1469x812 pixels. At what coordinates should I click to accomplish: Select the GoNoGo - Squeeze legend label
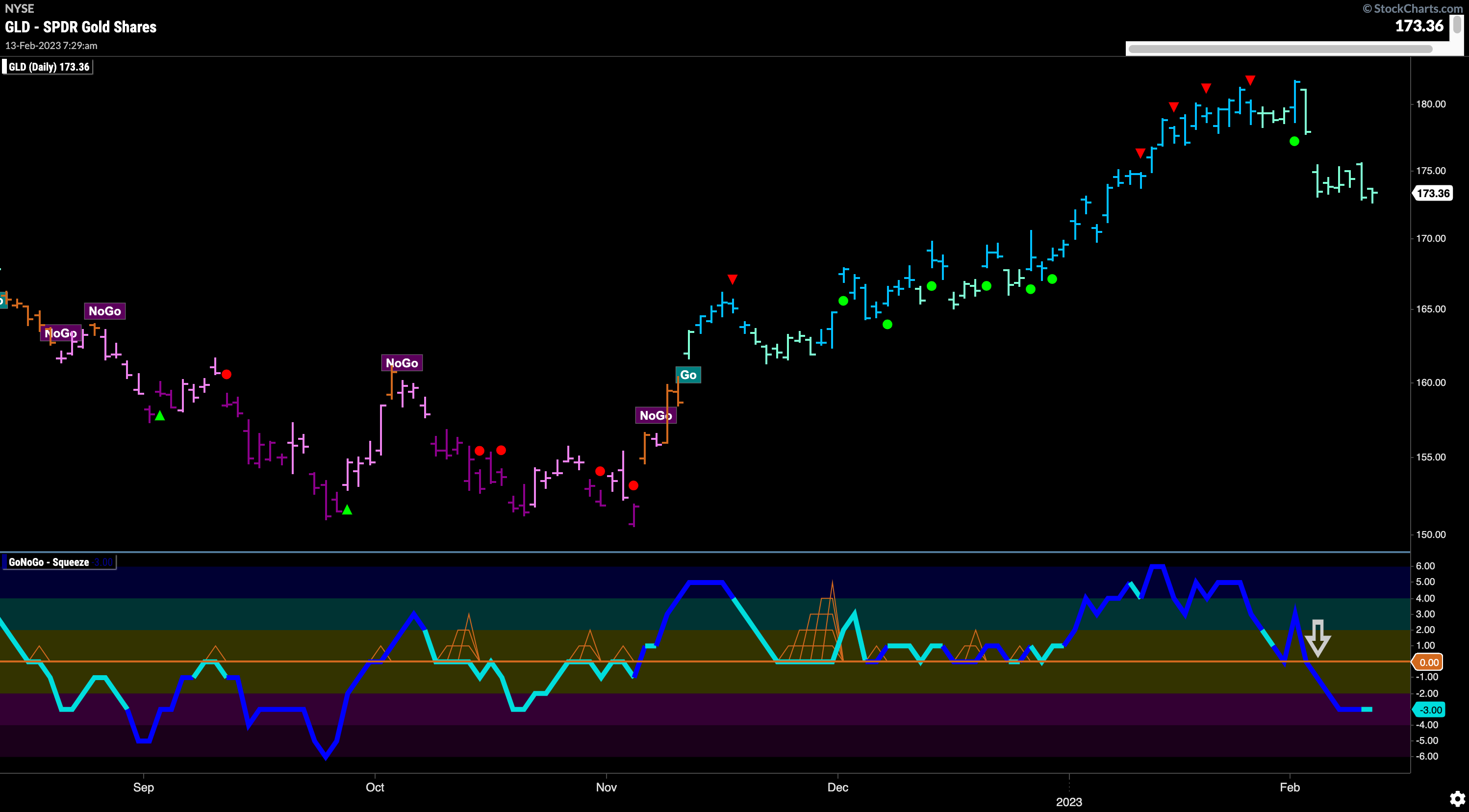(x=59, y=562)
